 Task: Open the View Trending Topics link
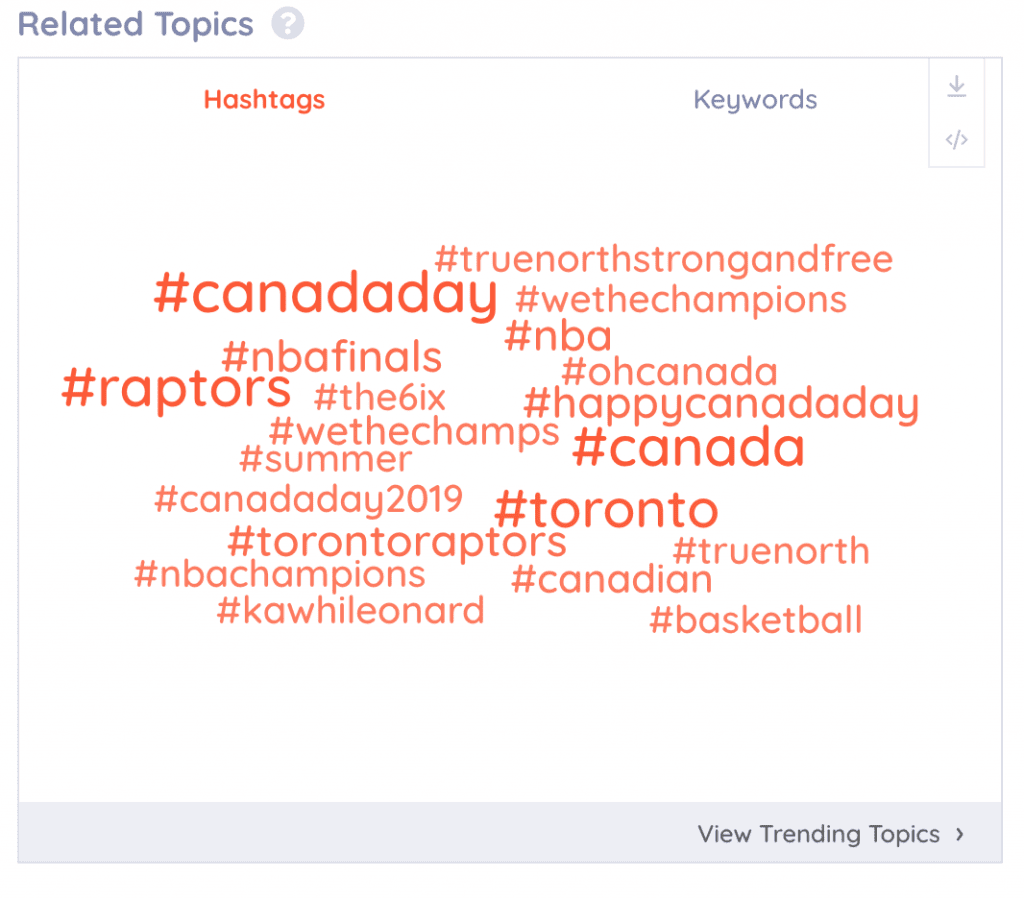pos(818,834)
